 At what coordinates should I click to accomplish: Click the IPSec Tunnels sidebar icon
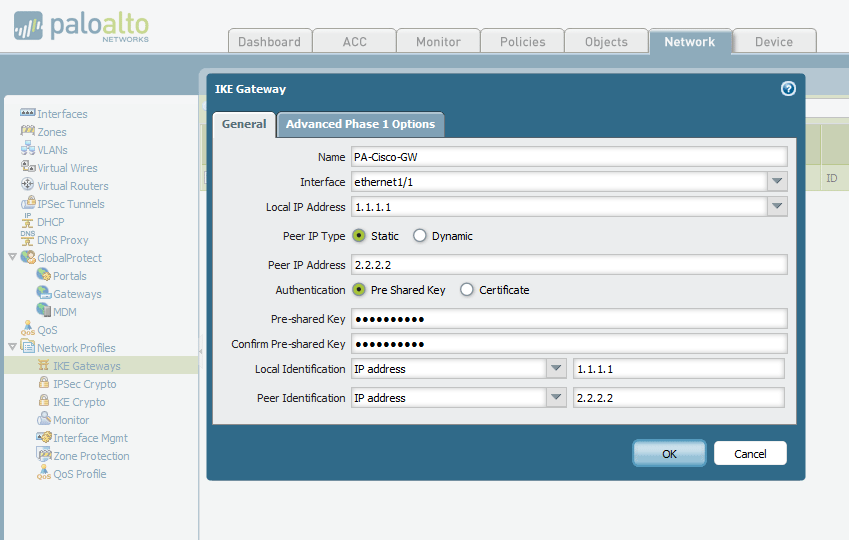pos(28,204)
